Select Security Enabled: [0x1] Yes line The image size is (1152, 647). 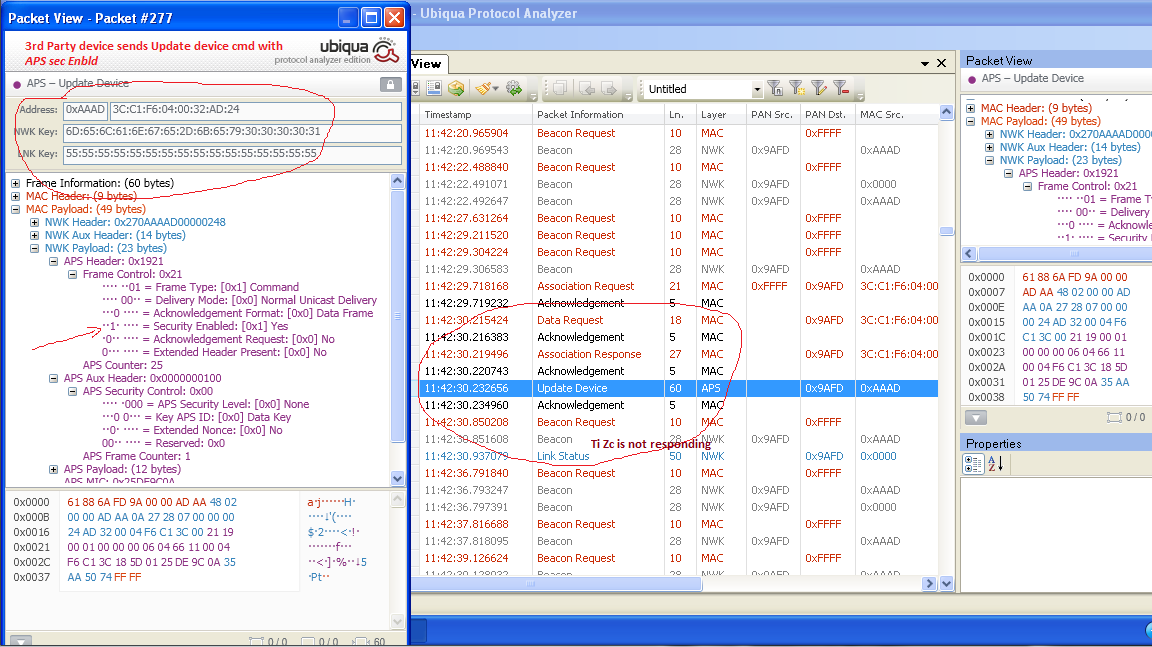(x=195, y=326)
